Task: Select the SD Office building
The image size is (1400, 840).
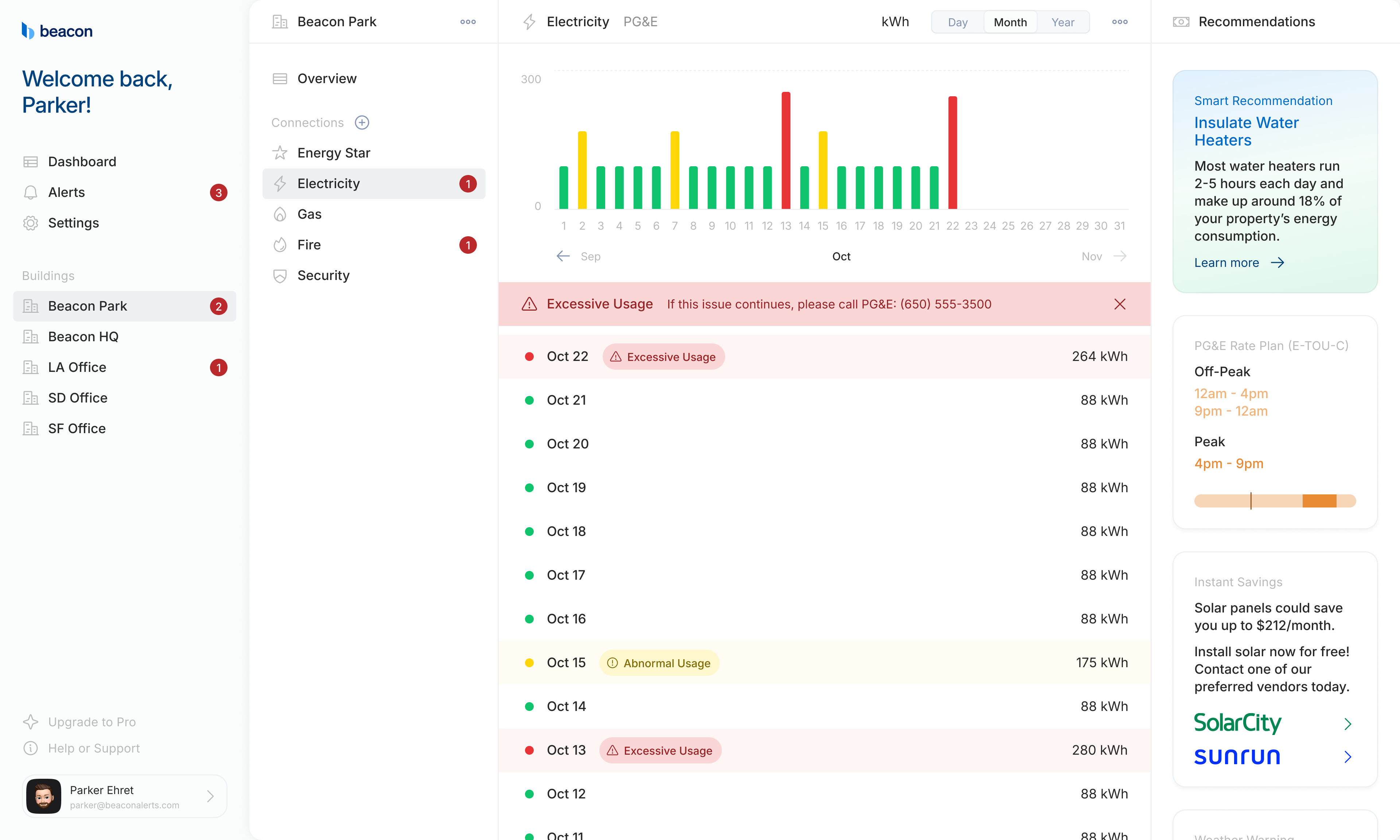Action: (x=124, y=398)
